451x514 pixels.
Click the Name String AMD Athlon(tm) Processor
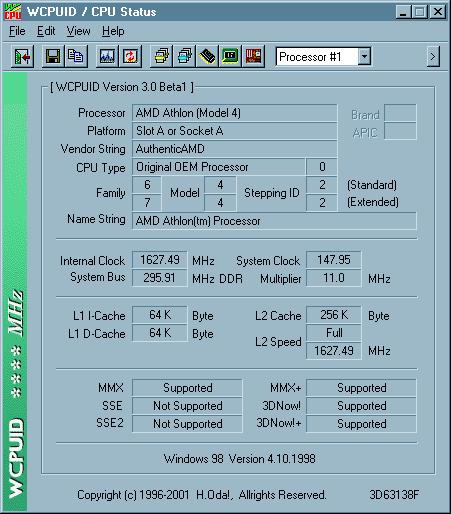274,221
